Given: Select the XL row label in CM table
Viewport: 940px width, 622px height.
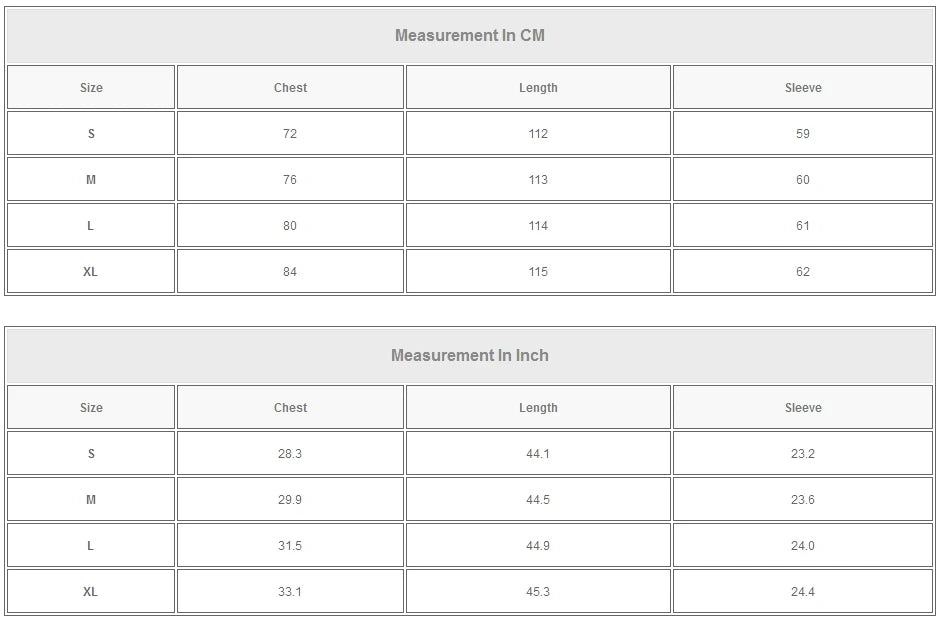Looking at the screenshot, I should point(91,272).
